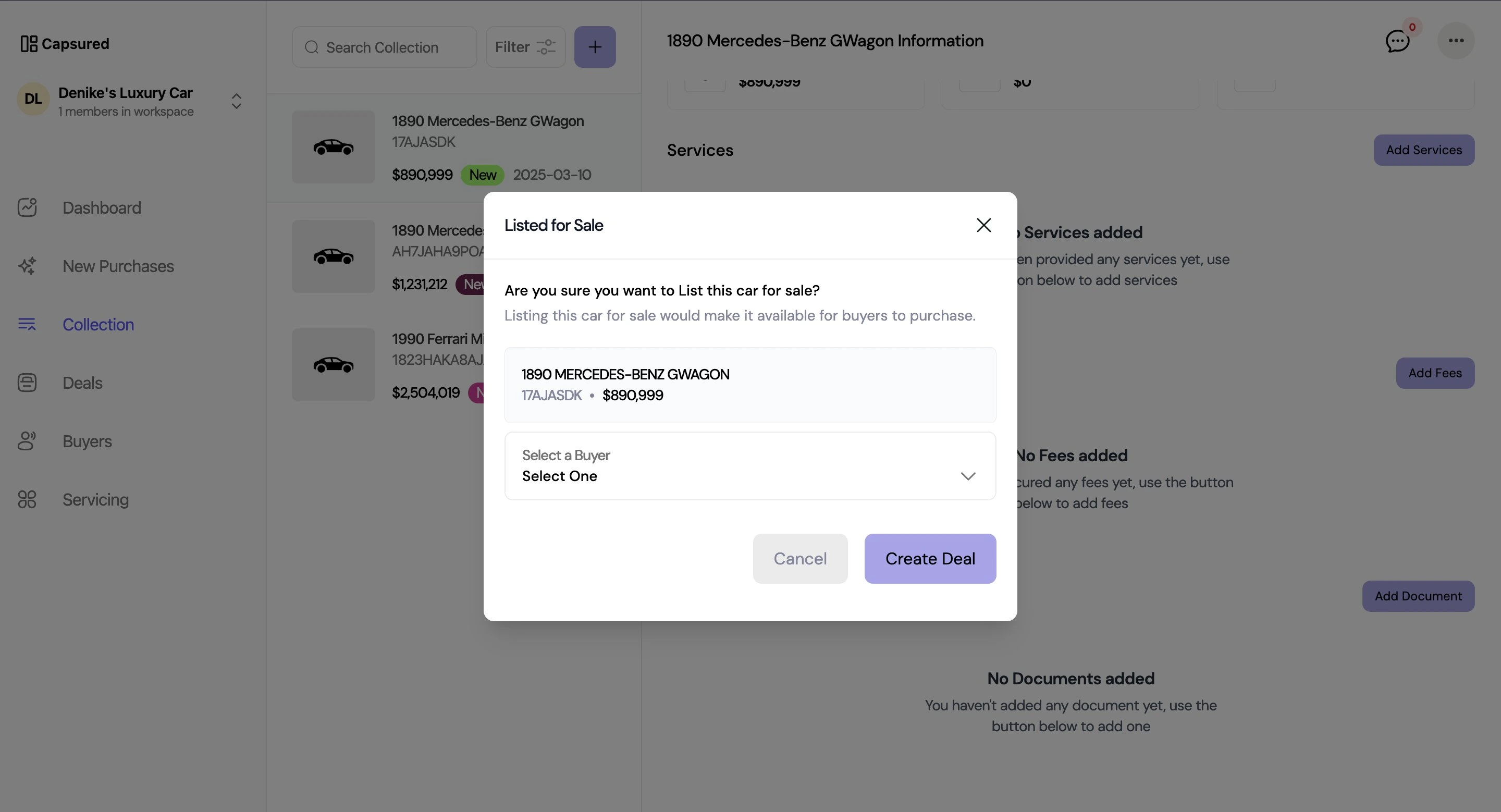Click the plus add-car button
This screenshot has width=1501, height=812.
tap(595, 46)
